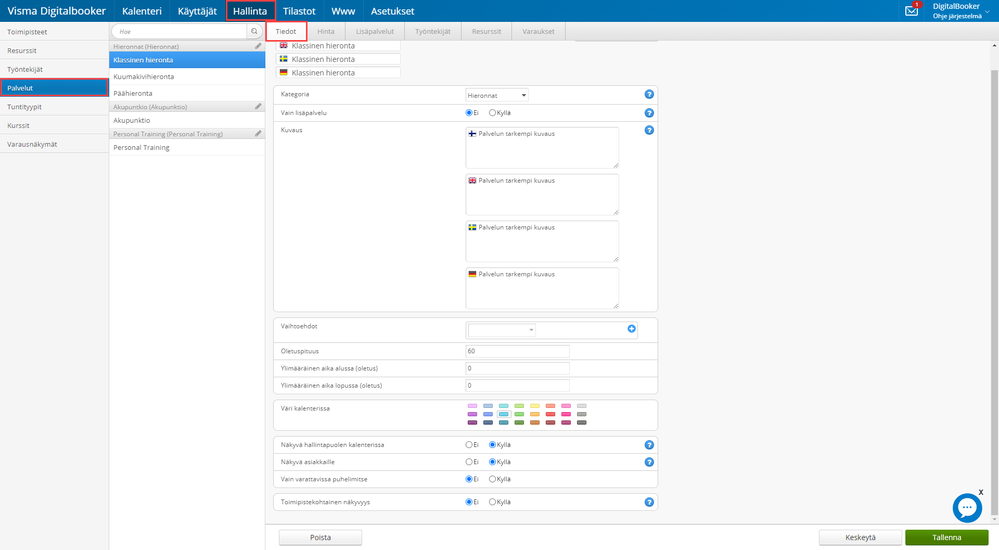Click the add Vaihtoehdot plus icon
Viewport: 999px width, 550px height.
[631, 329]
